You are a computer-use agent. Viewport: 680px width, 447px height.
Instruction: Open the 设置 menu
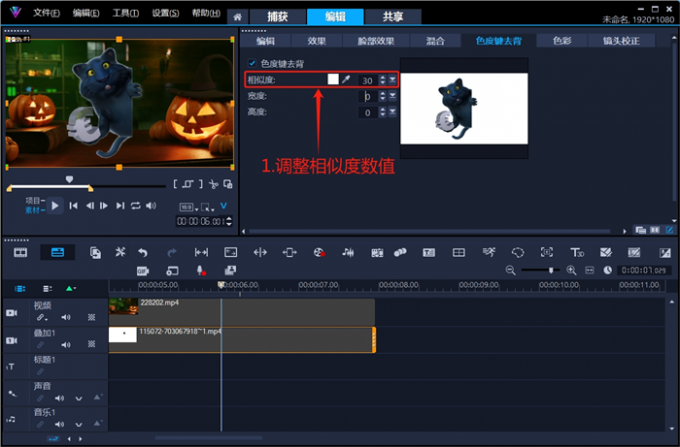[x=165, y=13]
